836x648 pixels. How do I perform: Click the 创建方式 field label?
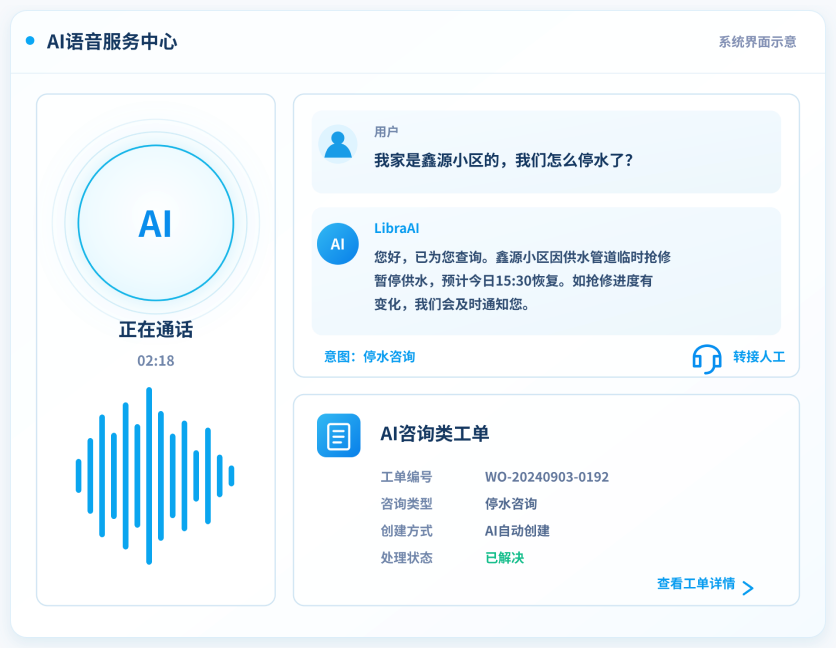click(x=406, y=531)
